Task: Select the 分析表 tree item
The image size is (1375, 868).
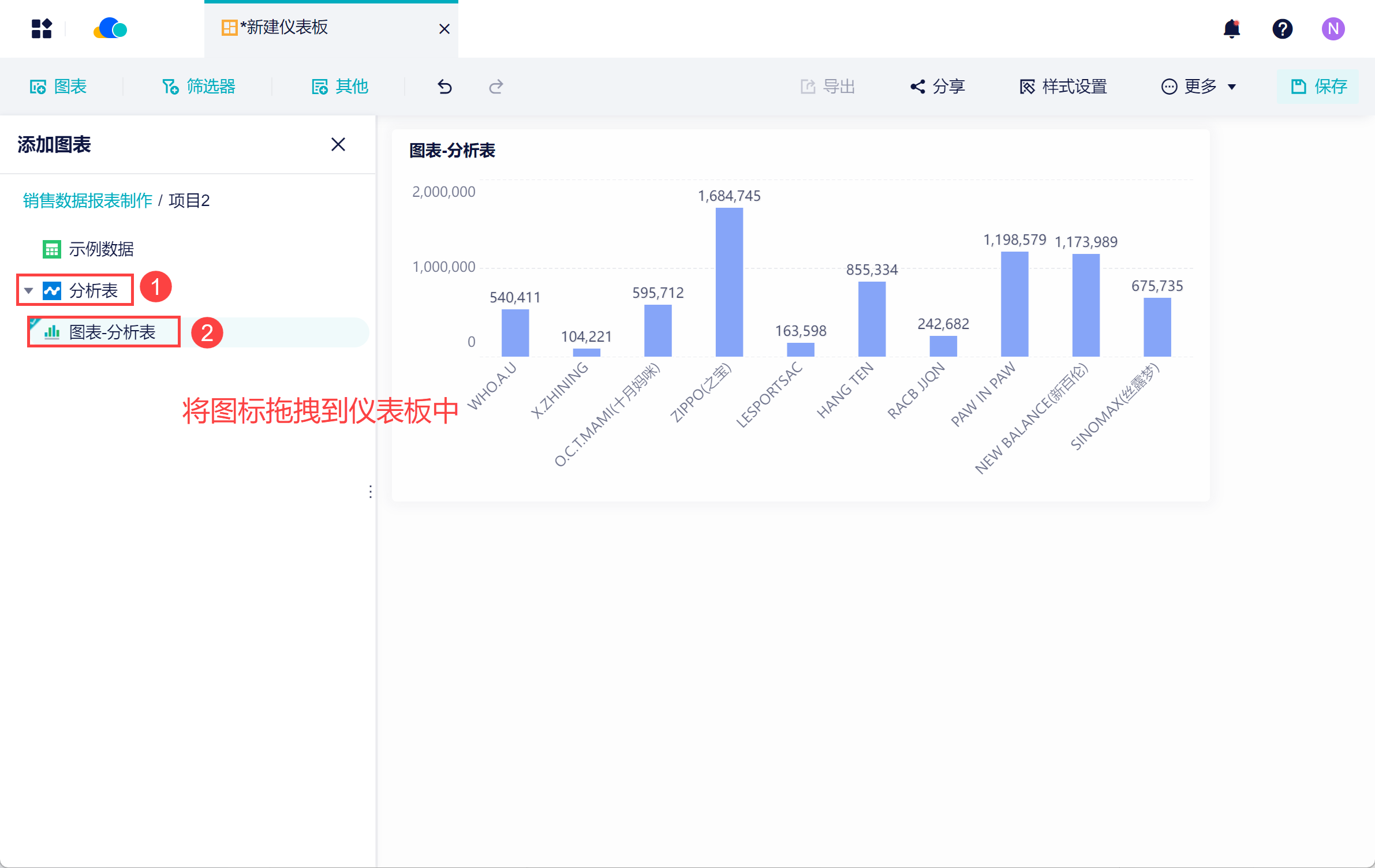Action: point(94,290)
